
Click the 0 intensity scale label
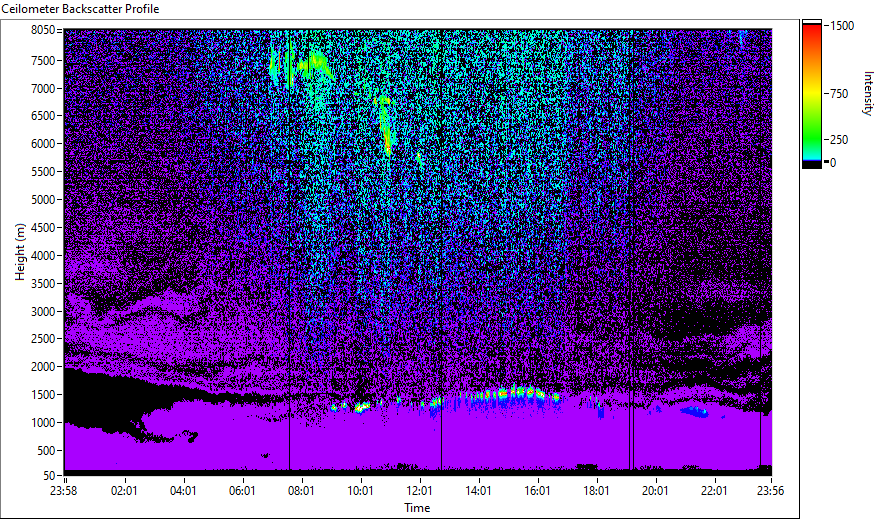click(833, 163)
